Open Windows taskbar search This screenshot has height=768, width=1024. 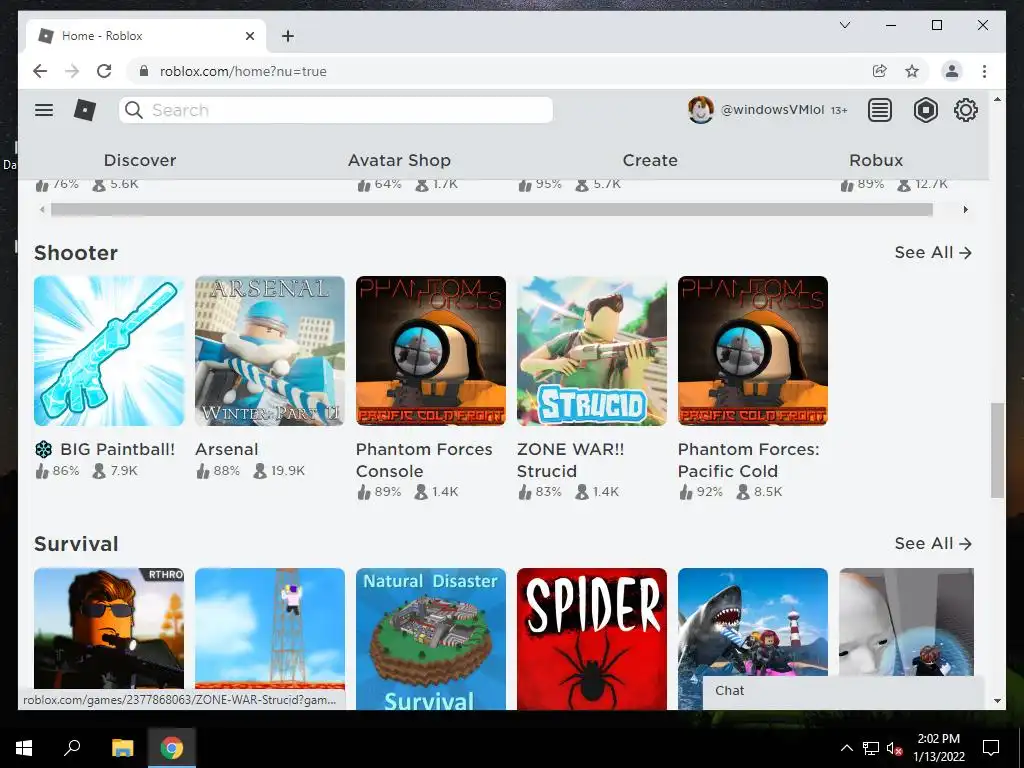point(72,748)
